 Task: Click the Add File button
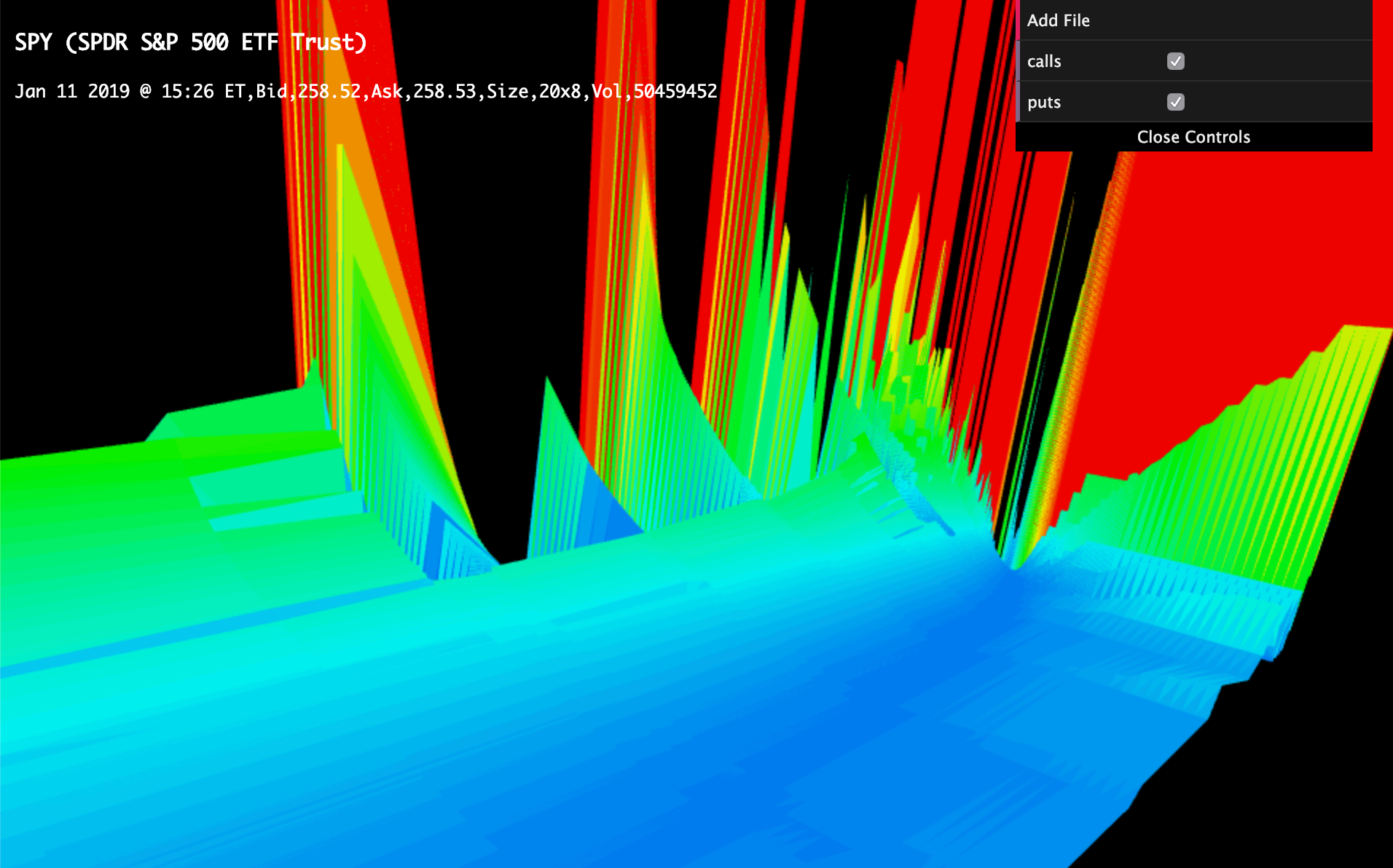[1194, 20]
